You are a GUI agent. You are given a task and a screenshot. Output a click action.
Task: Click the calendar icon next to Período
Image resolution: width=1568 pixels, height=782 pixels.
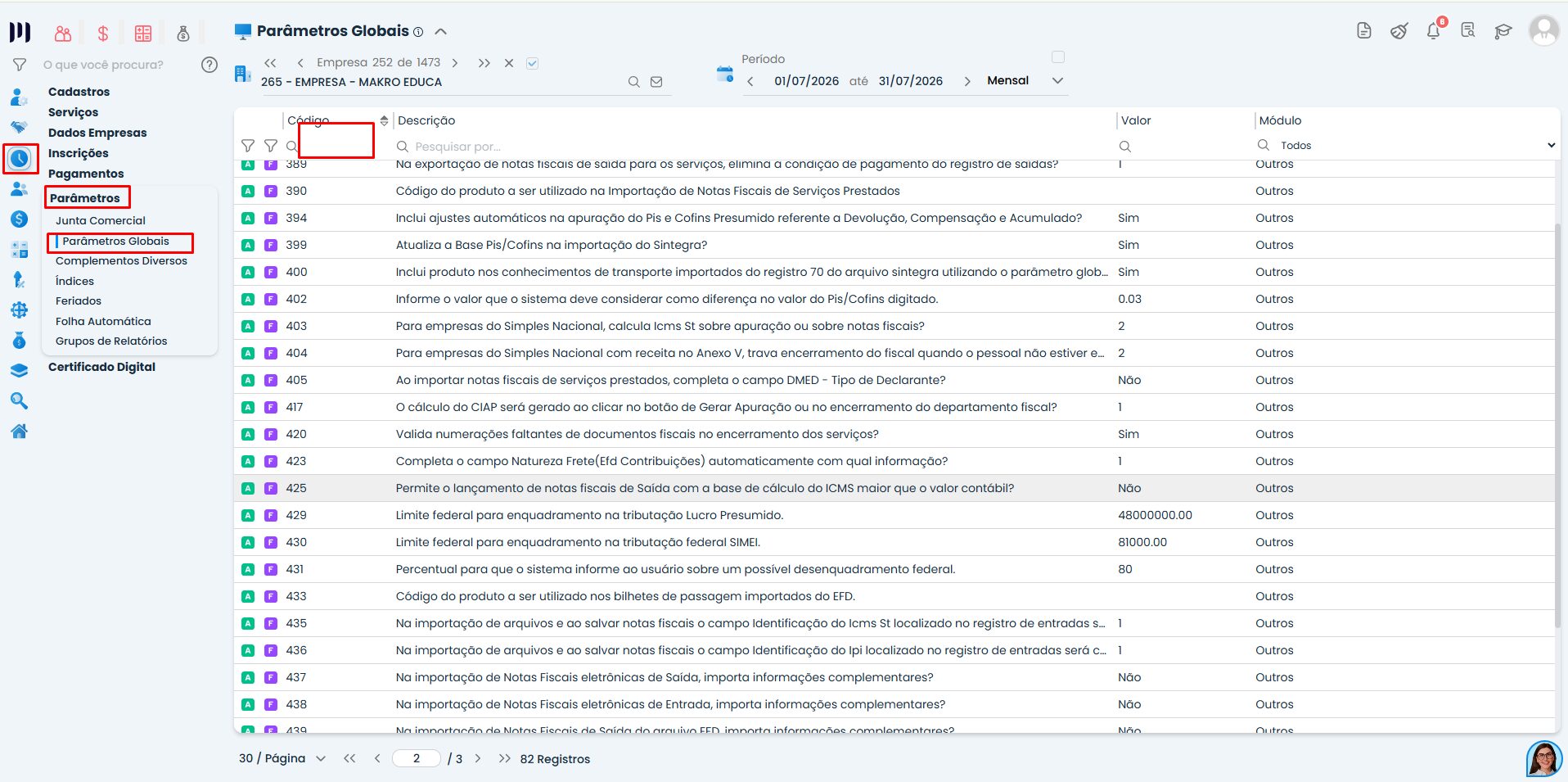click(724, 74)
